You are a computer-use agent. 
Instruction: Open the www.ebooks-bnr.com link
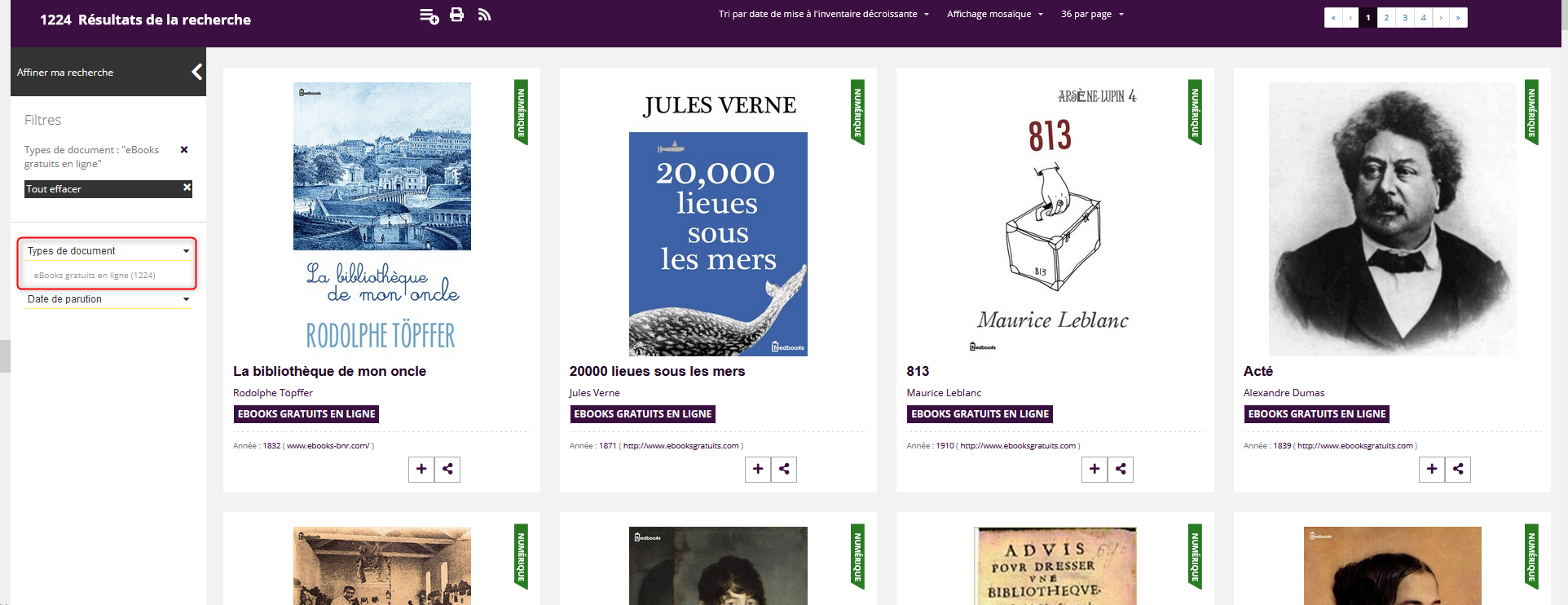[x=328, y=446]
